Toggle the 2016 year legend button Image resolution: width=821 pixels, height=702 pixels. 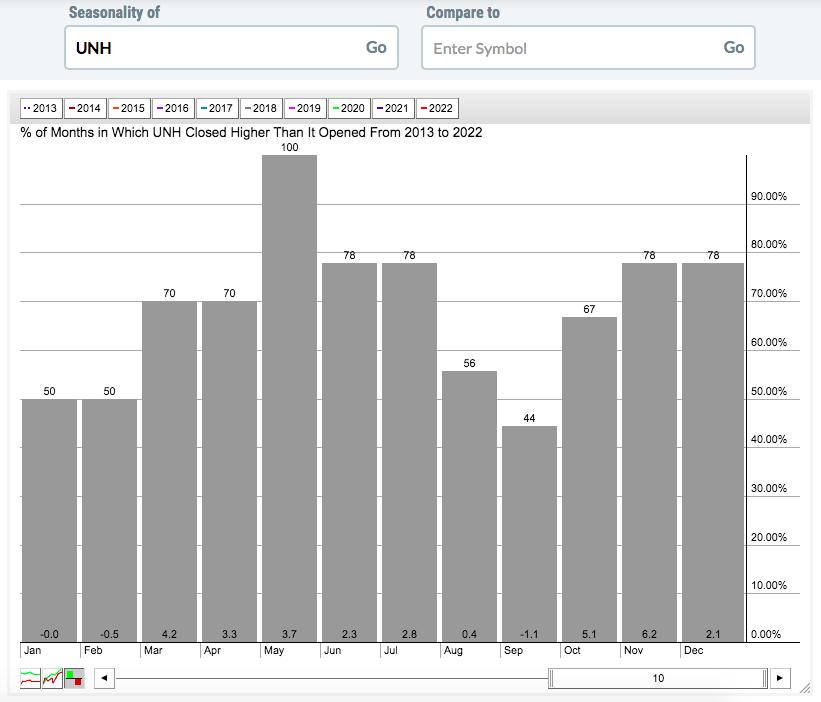[172, 108]
